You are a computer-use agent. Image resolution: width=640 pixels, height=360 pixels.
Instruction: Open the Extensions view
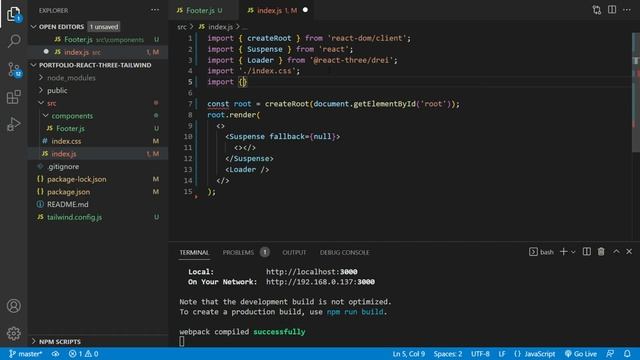coord(14,97)
